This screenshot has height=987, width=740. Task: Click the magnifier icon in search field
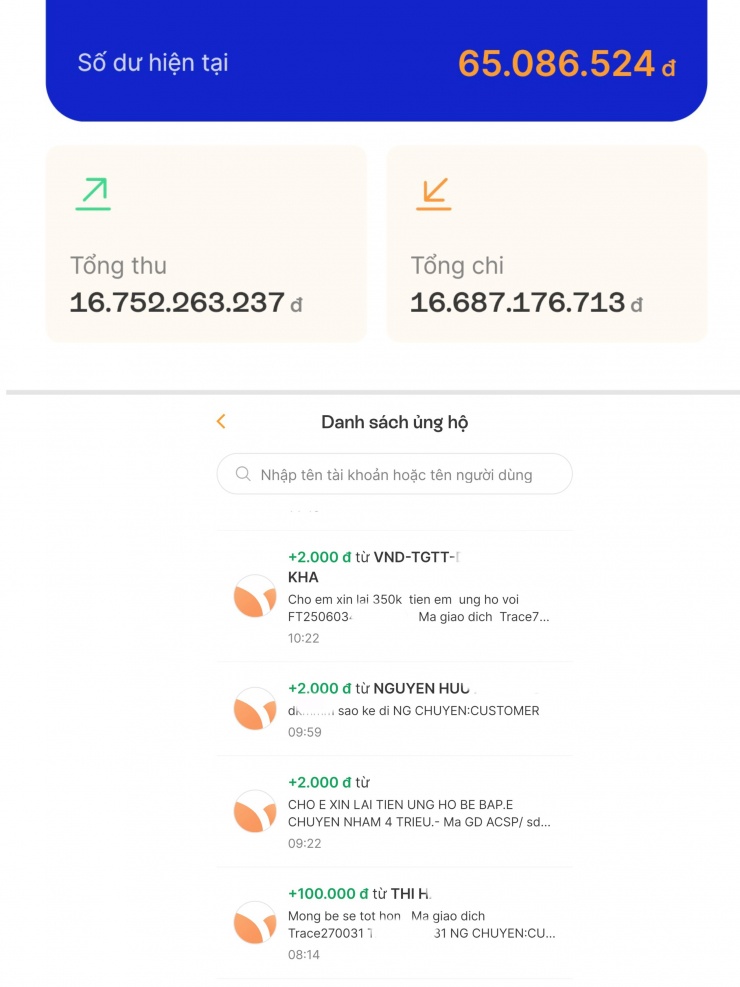click(x=242, y=474)
